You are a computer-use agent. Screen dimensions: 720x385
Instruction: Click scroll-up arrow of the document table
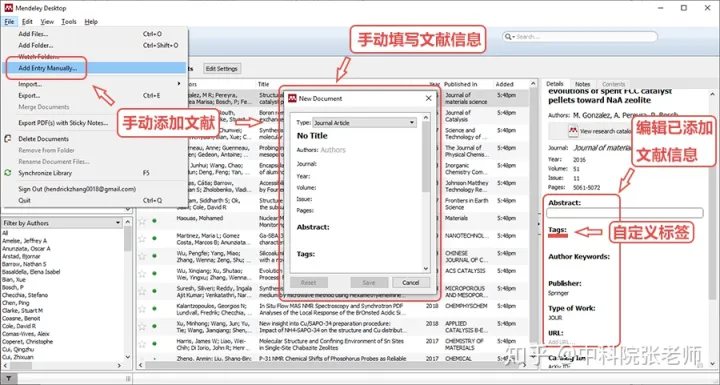533,84
